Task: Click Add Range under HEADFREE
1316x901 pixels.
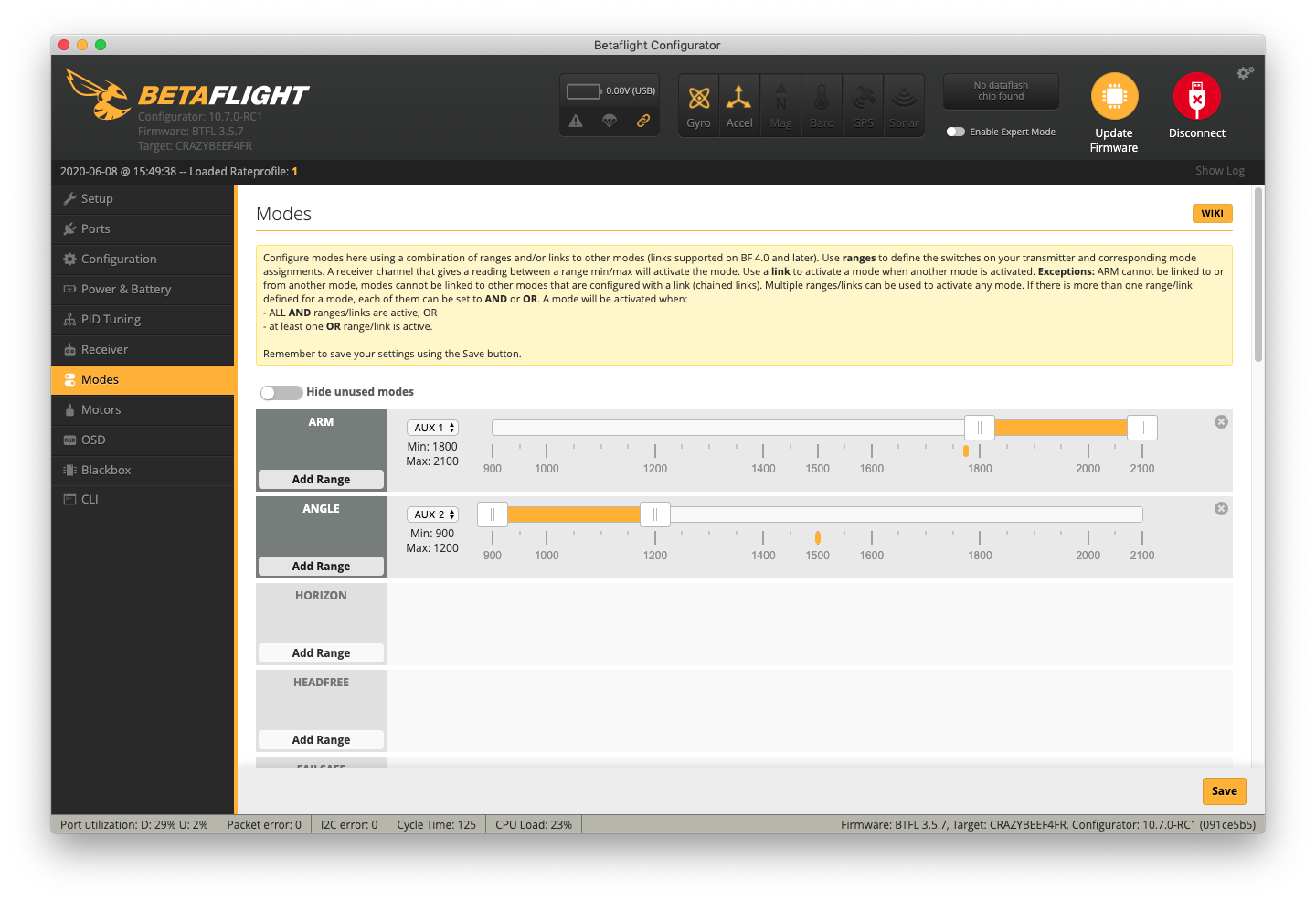Action: (321, 739)
